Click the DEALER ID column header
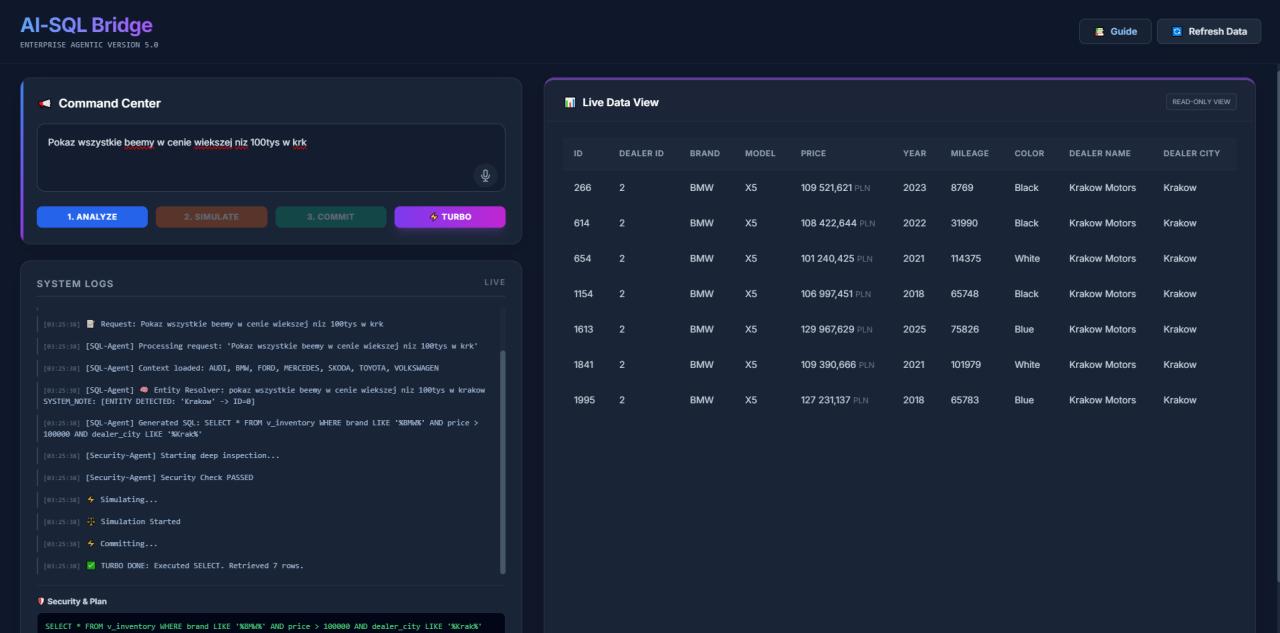Viewport: 1280px width, 633px height. 641,154
